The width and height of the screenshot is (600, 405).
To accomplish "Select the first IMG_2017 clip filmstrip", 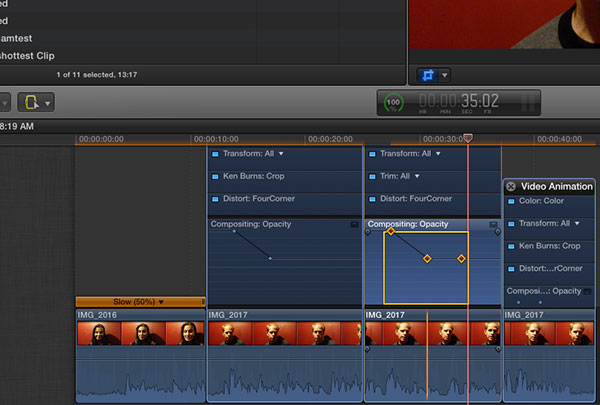I will click(285, 333).
